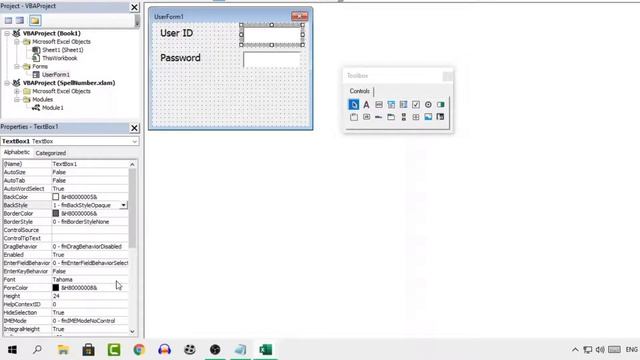Open the TextBox1 object selector dropdown

(x=134, y=141)
